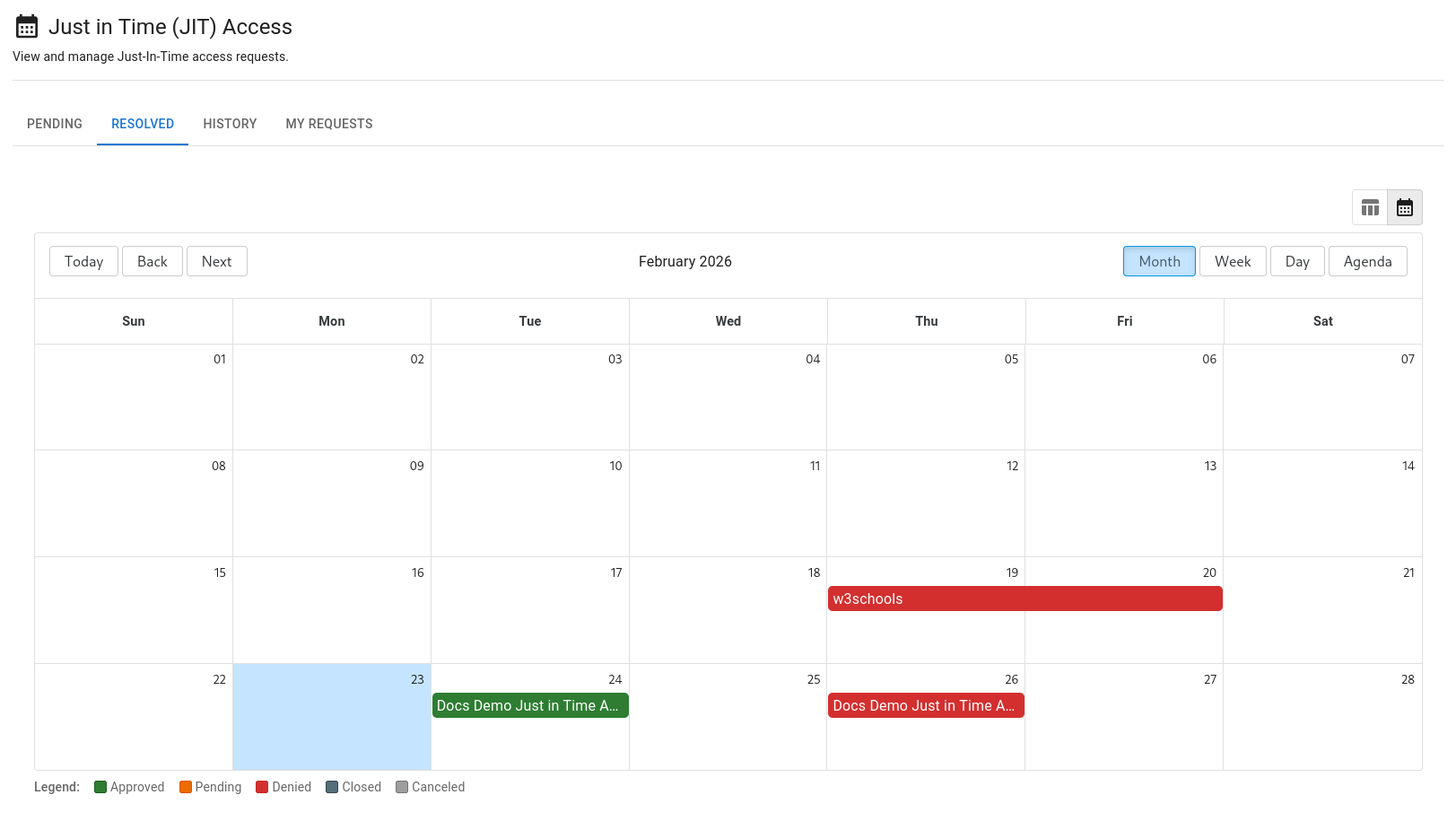Advance to Next month

point(217,261)
